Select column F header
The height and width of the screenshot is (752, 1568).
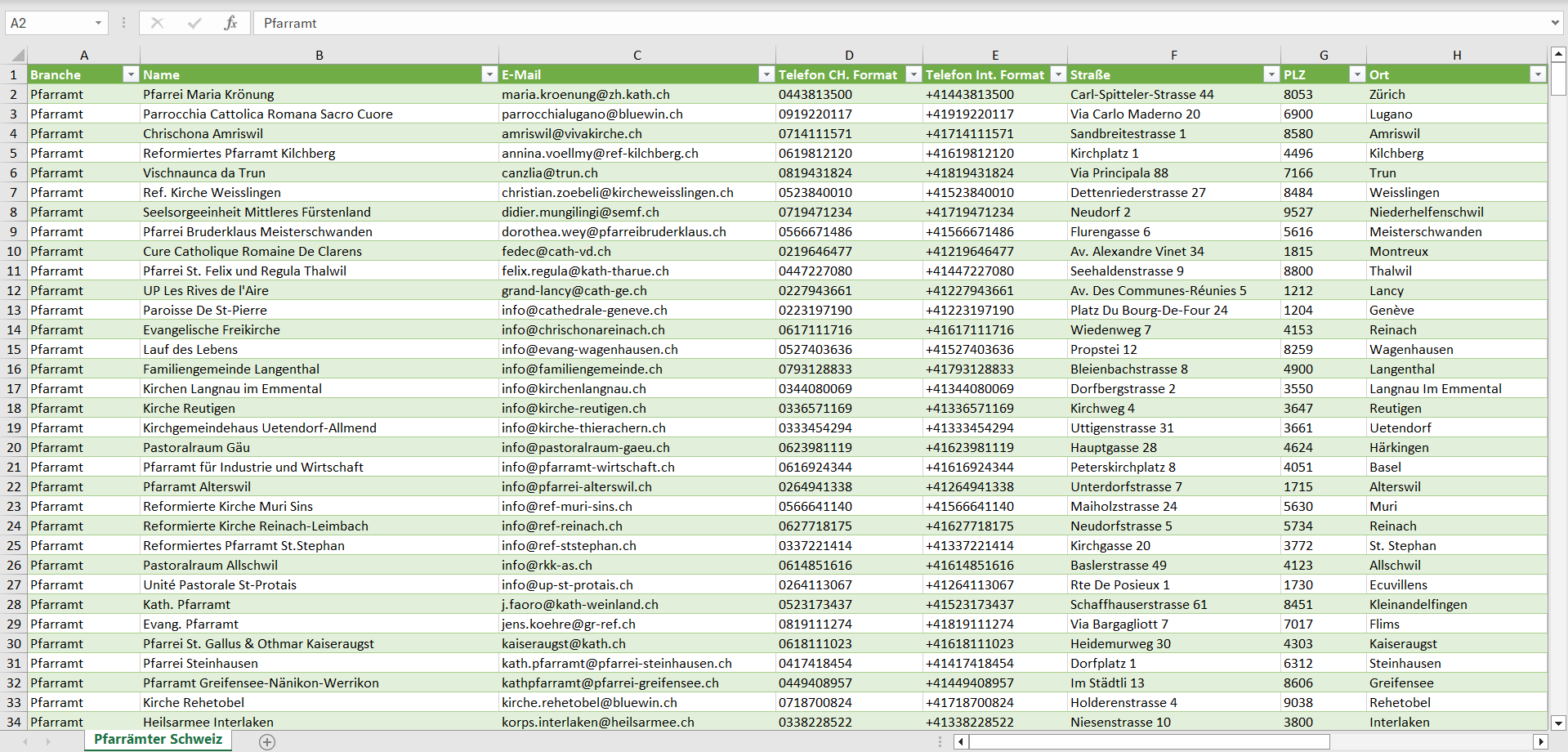pos(1174,56)
